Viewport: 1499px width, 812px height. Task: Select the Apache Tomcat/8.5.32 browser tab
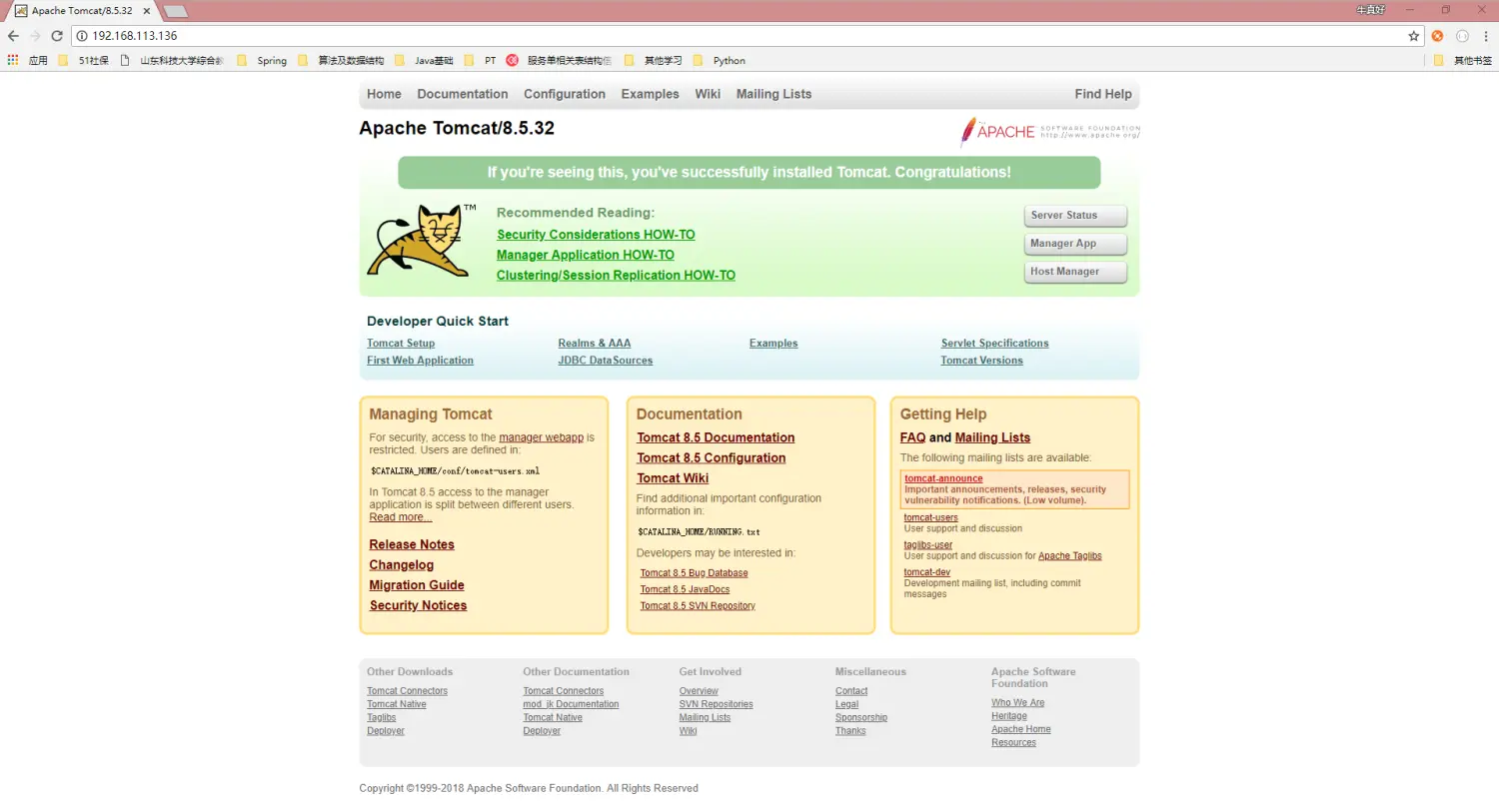[x=82, y=11]
